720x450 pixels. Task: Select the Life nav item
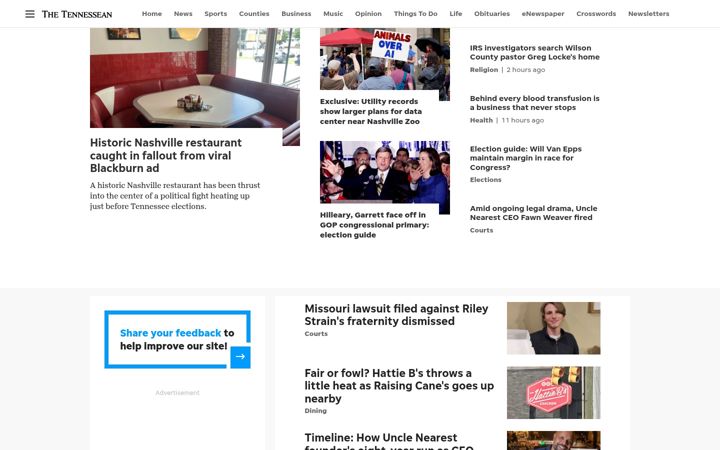pyautogui.click(x=456, y=14)
